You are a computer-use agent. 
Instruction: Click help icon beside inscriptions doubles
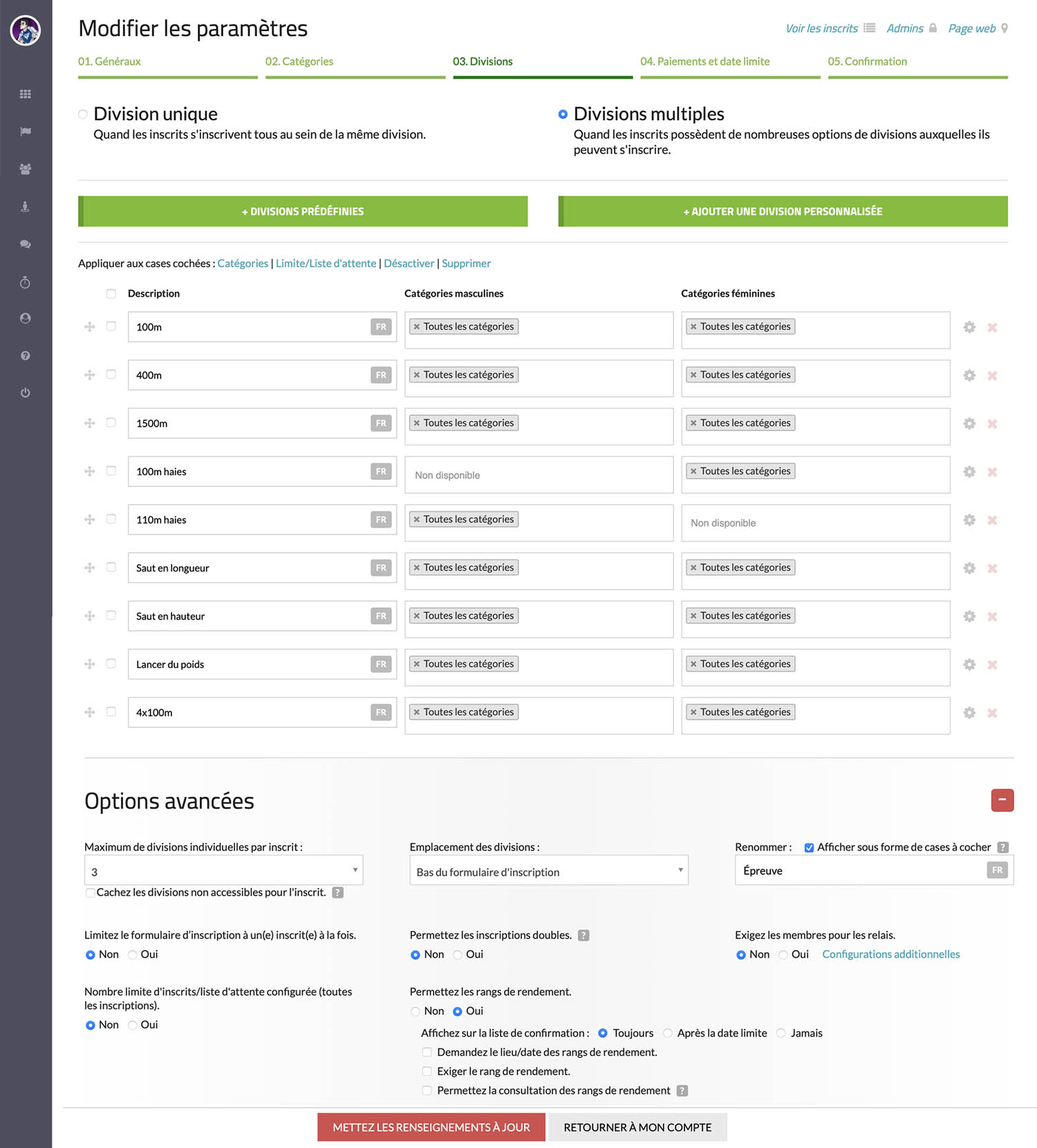click(x=583, y=936)
